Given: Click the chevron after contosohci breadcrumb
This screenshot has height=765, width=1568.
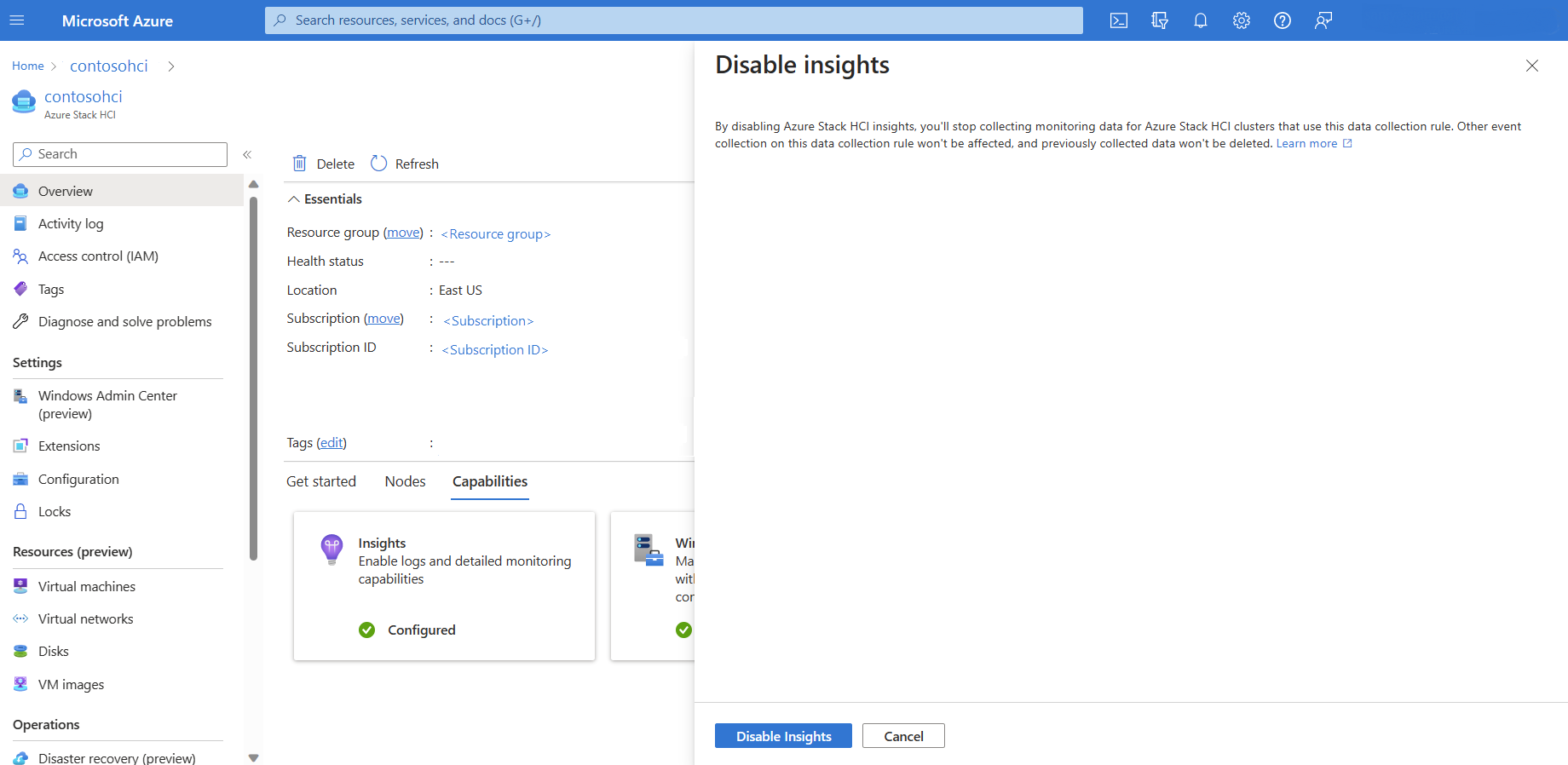Looking at the screenshot, I should point(171,66).
